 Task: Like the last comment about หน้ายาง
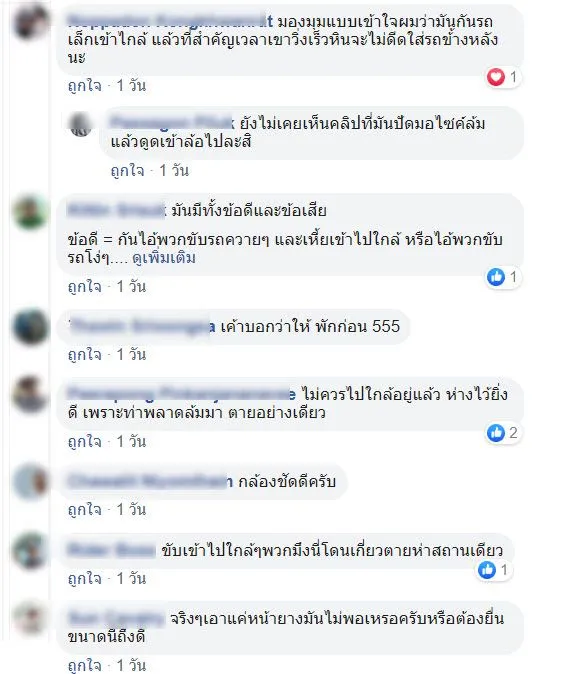[85, 665]
